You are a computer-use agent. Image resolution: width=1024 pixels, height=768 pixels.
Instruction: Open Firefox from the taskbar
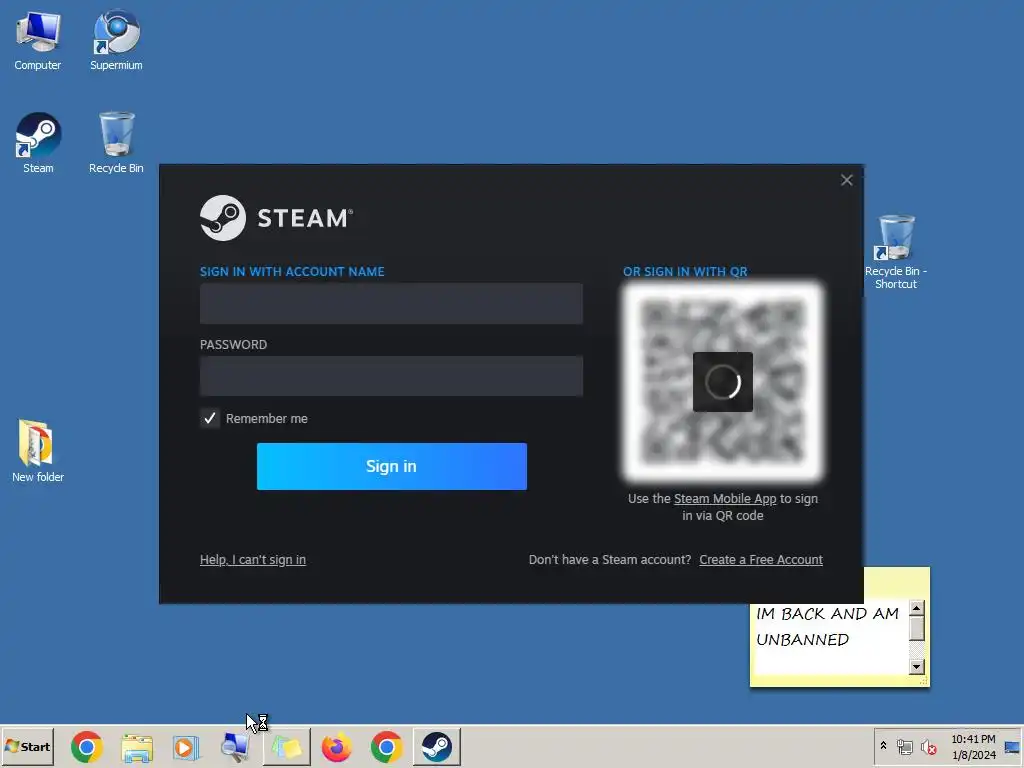click(336, 747)
